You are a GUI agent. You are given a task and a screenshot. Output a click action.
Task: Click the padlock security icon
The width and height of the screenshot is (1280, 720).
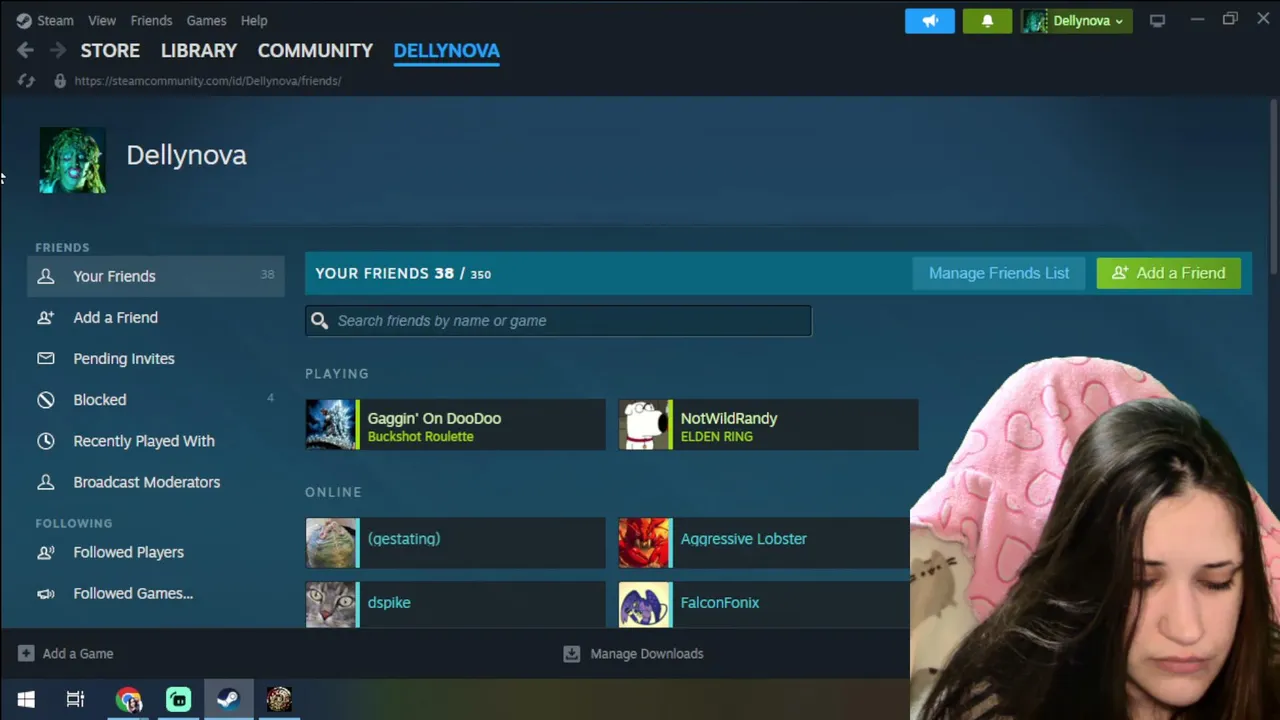60,81
